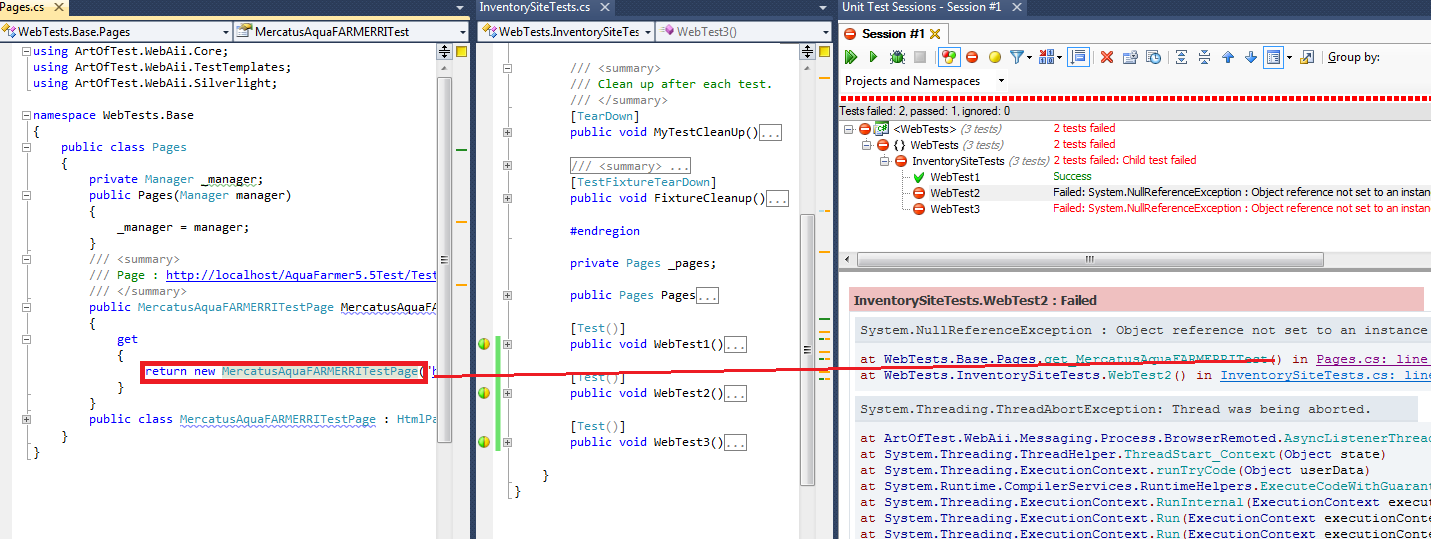
Task: Expand collapsed FixtureCleanup method
Action: [507, 198]
